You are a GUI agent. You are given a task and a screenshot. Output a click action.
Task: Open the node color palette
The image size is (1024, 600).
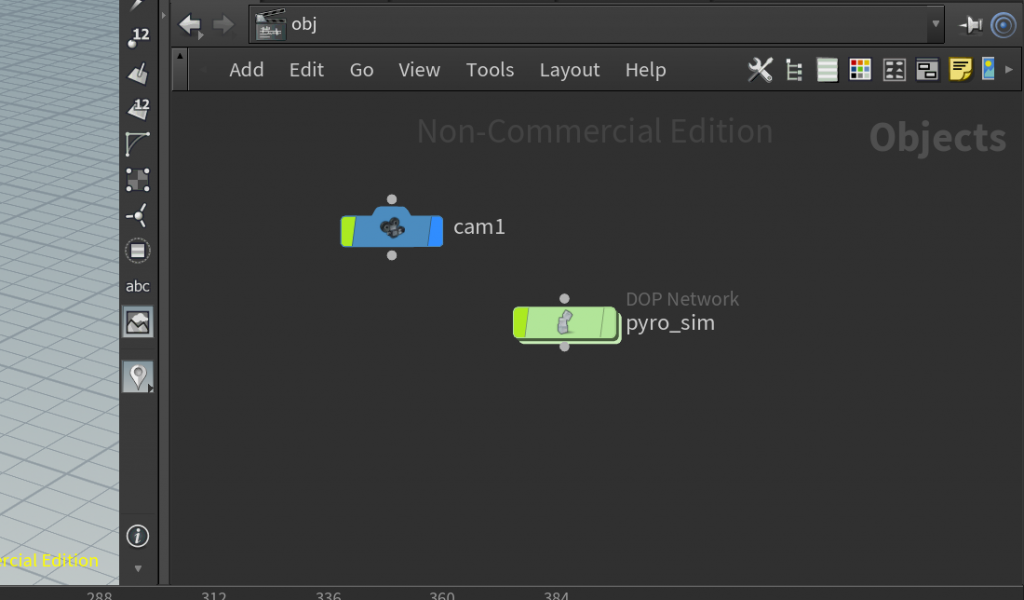pos(860,69)
